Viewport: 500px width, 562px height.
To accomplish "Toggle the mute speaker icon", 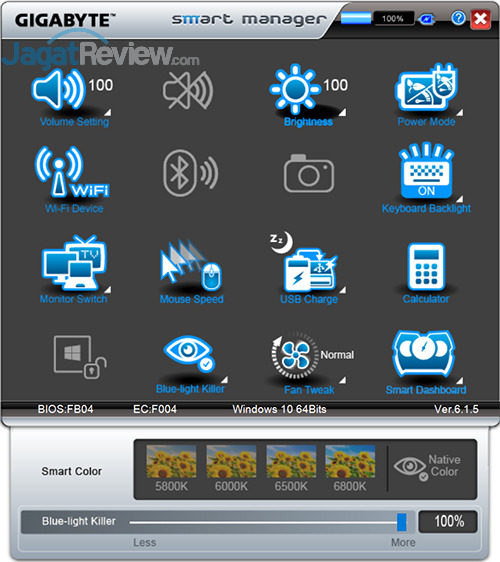I will coord(188,91).
